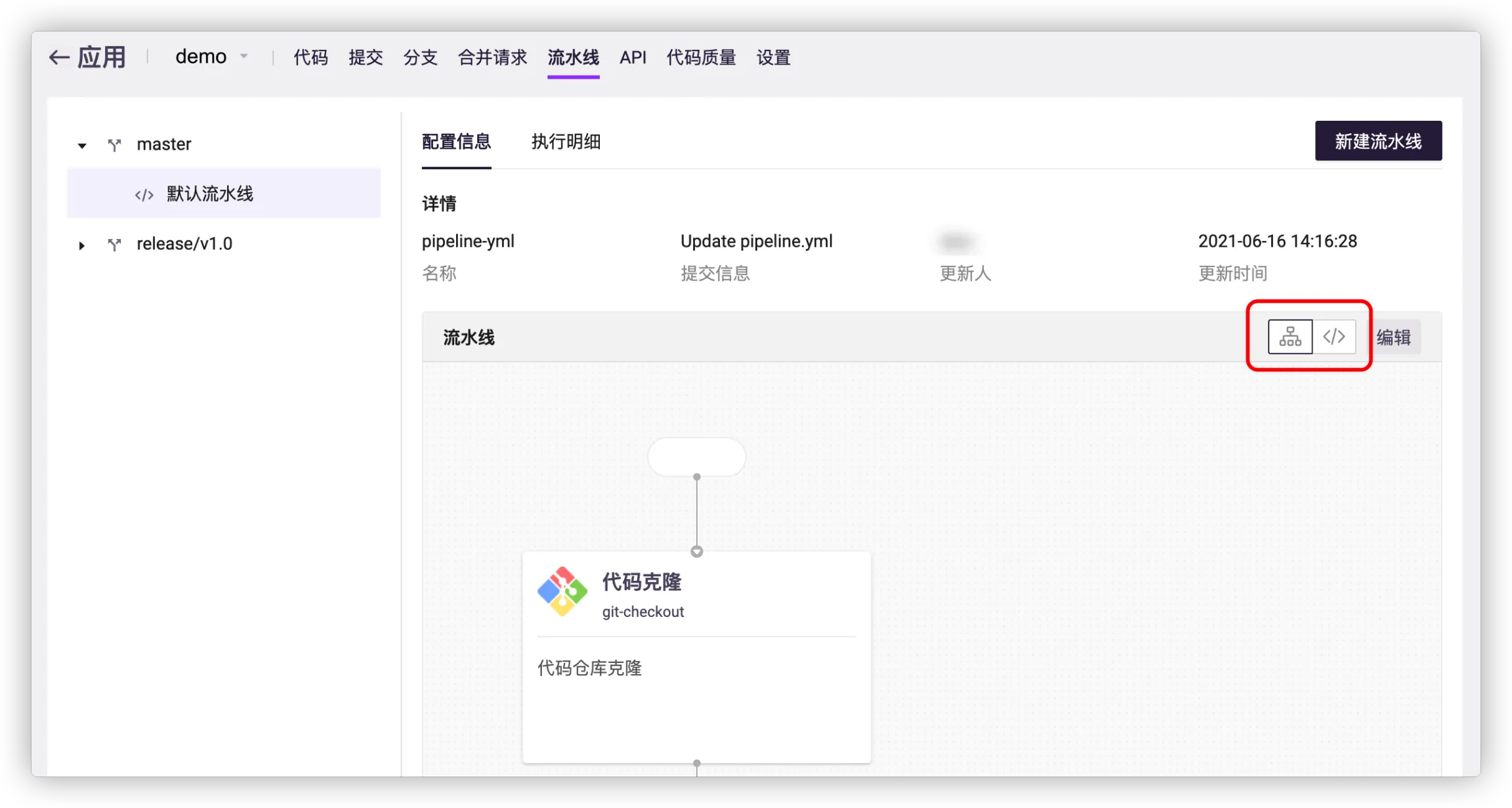Click the 代码克隆 task card title
Viewport: 1512px width, 808px height.
click(x=642, y=582)
